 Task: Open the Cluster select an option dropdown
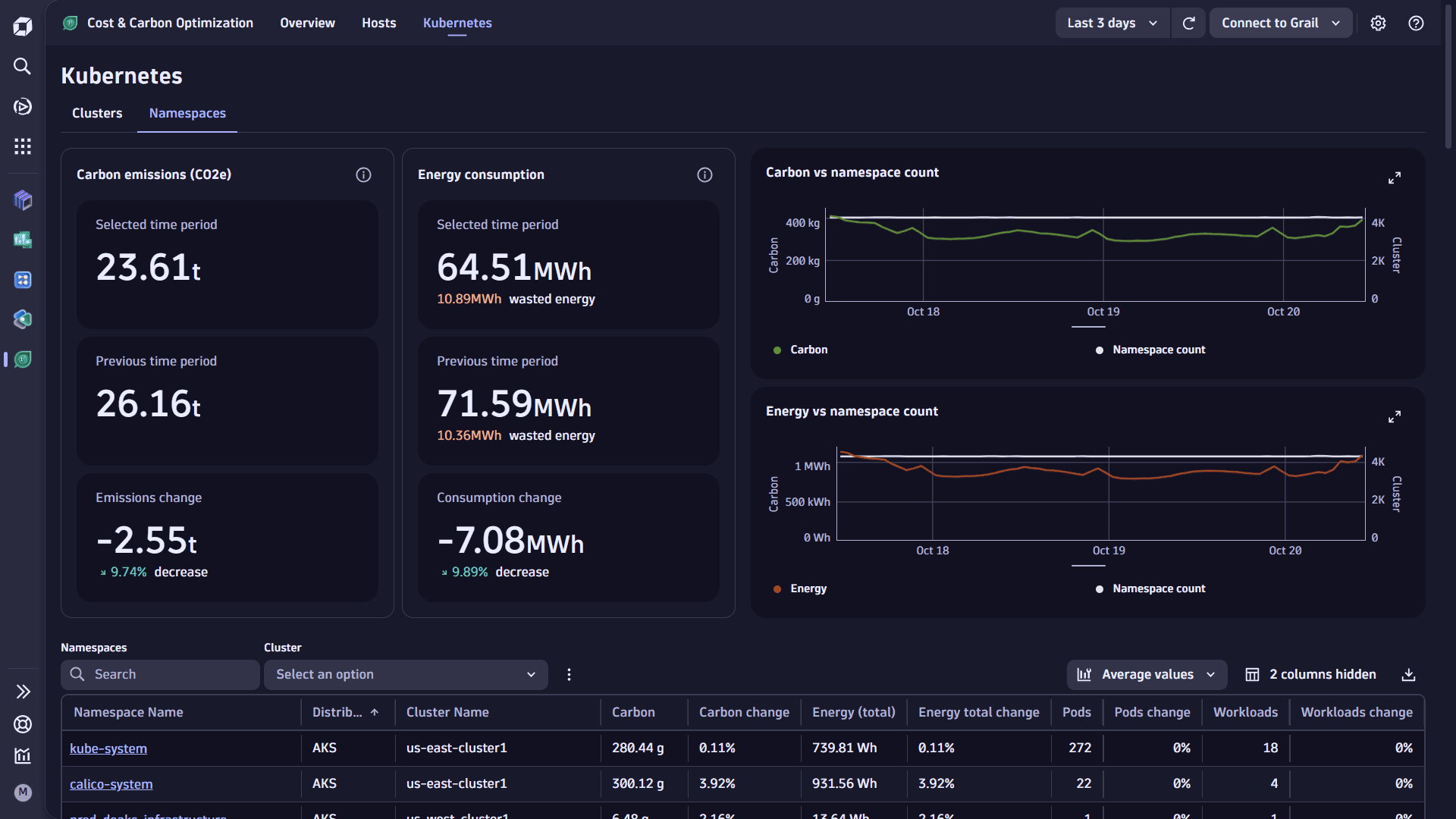(406, 675)
